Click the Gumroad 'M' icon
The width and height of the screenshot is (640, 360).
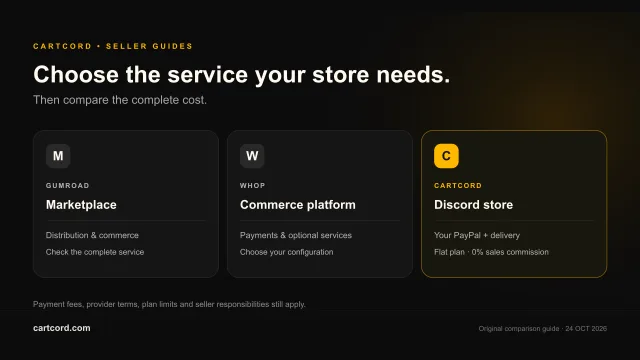pyautogui.click(x=58, y=156)
